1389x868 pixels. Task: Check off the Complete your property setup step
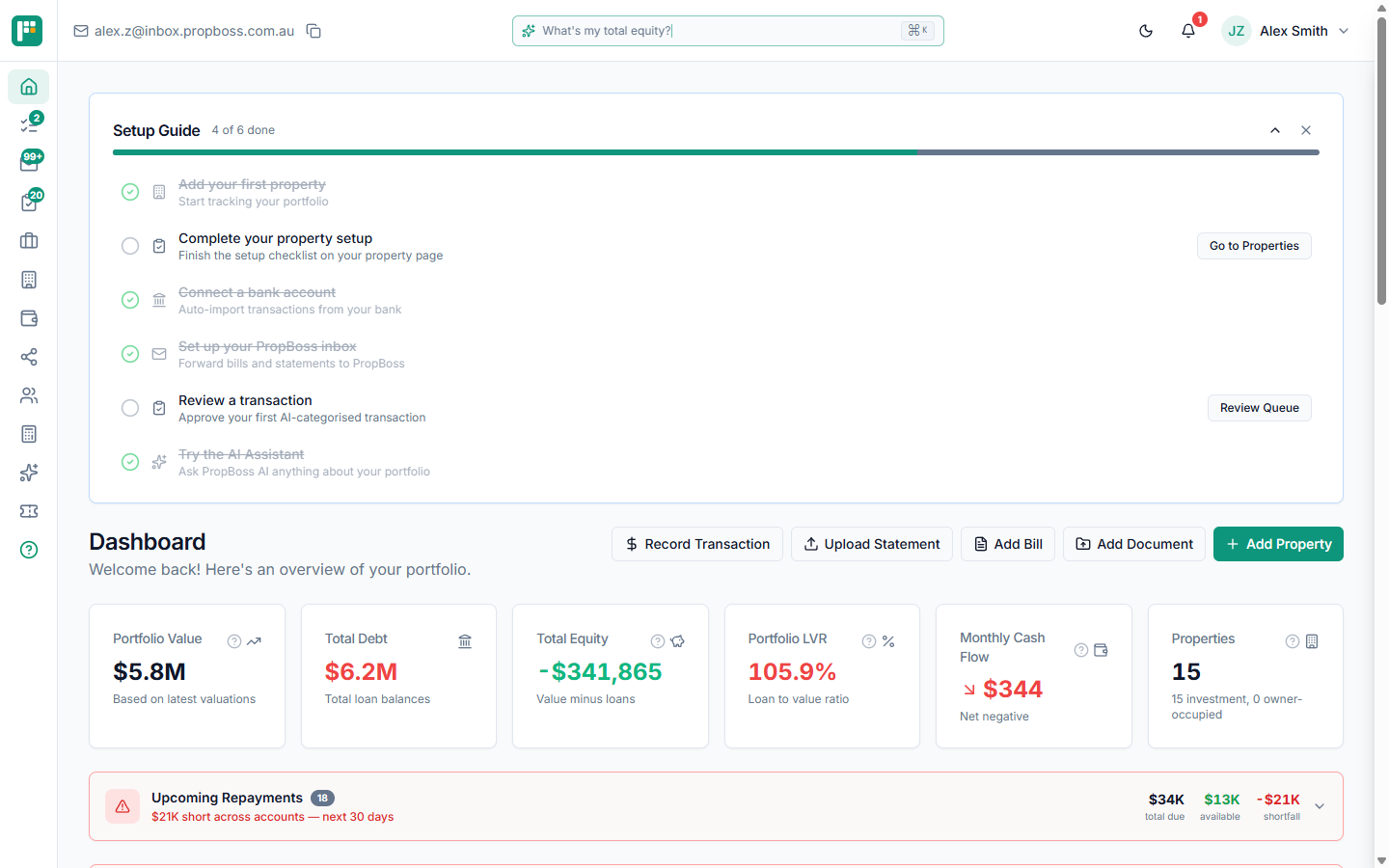130,246
